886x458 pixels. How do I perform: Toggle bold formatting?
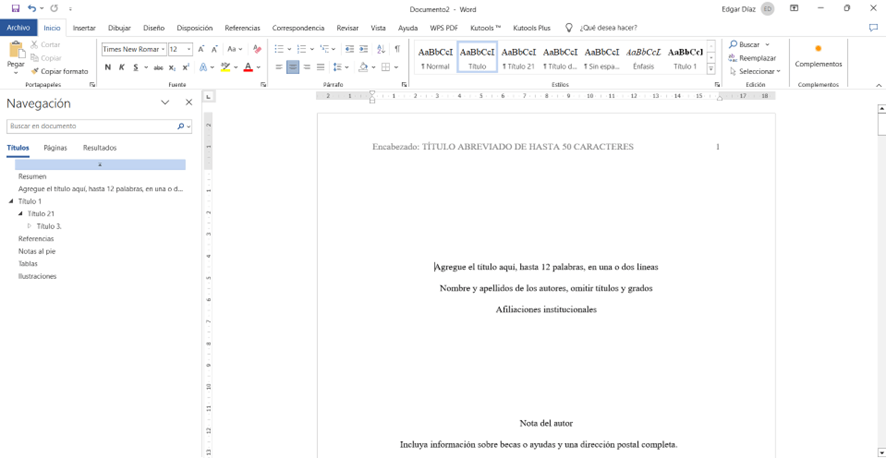[x=108, y=68]
